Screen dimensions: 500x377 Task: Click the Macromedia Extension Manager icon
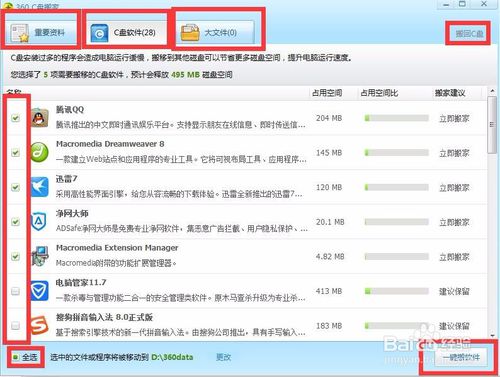point(40,256)
